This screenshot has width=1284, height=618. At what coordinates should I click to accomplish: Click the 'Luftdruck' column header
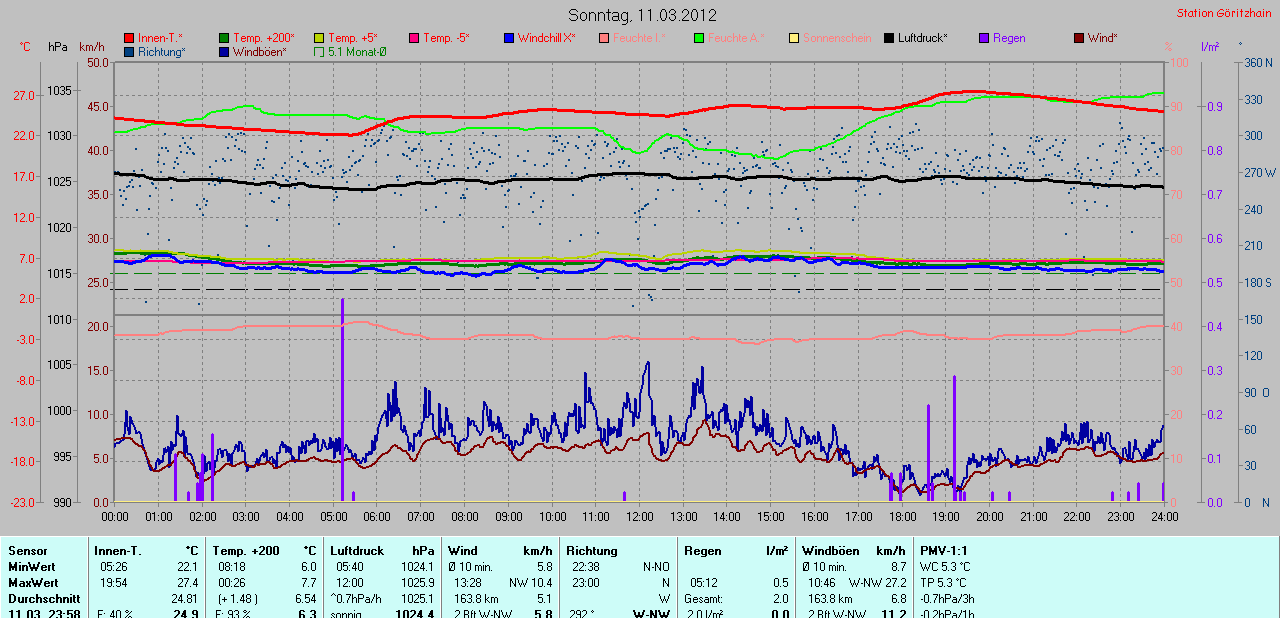point(357,550)
